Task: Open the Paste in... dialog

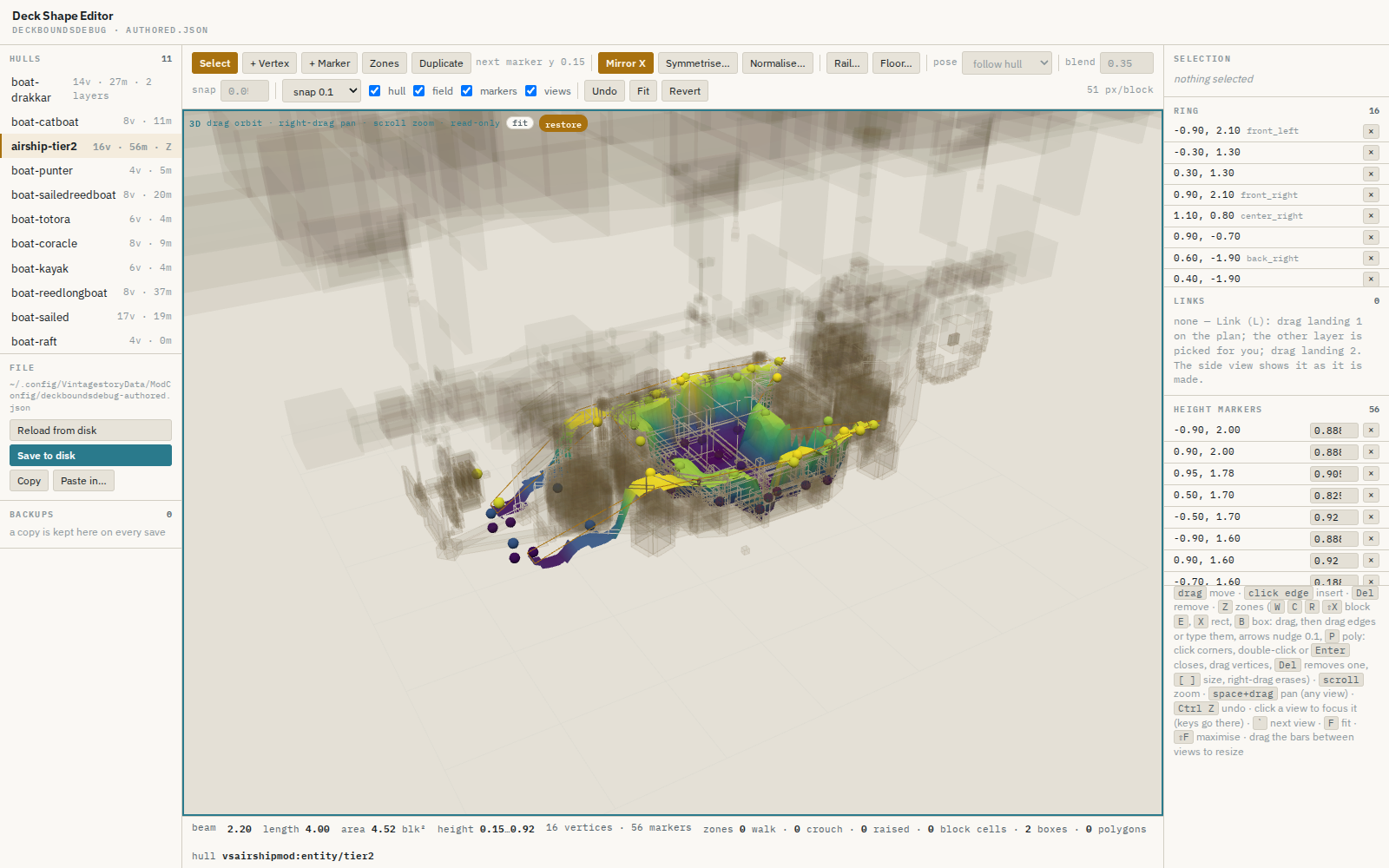Action: (83, 481)
